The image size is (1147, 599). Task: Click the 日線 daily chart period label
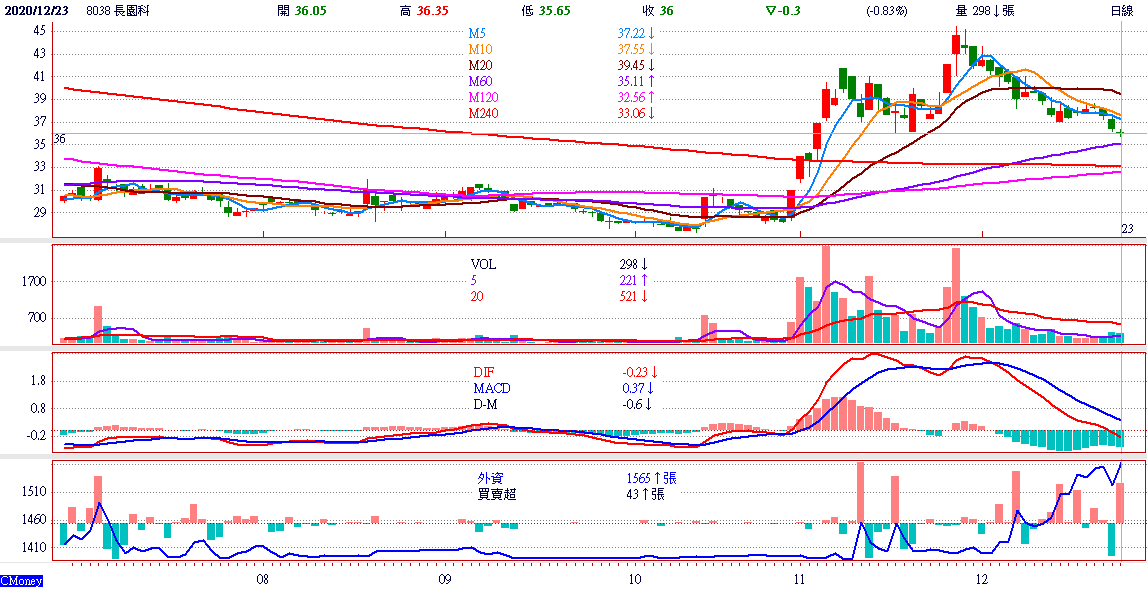tap(1122, 11)
